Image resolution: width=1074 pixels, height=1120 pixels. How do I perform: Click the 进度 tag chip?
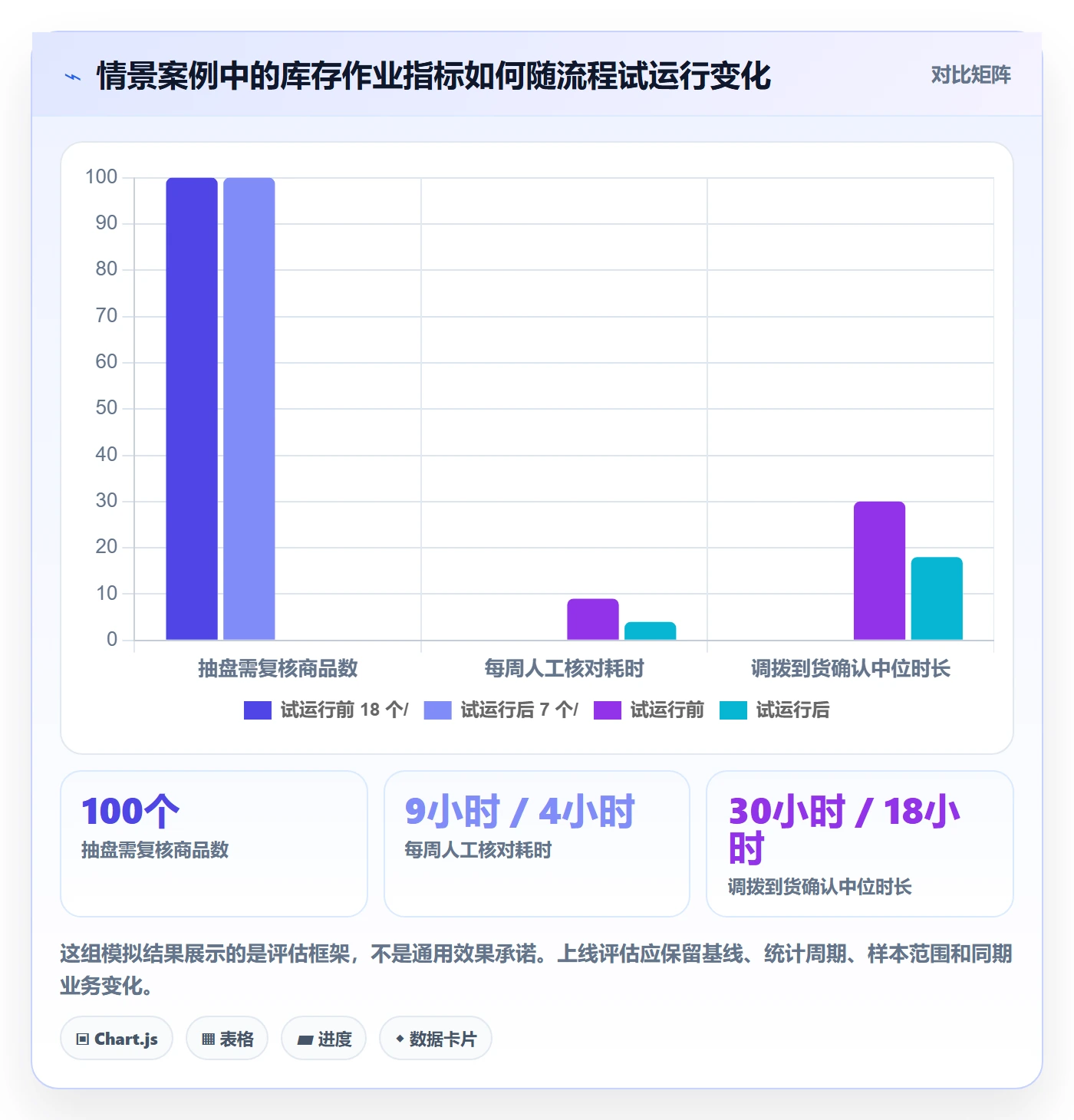point(324,1039)
